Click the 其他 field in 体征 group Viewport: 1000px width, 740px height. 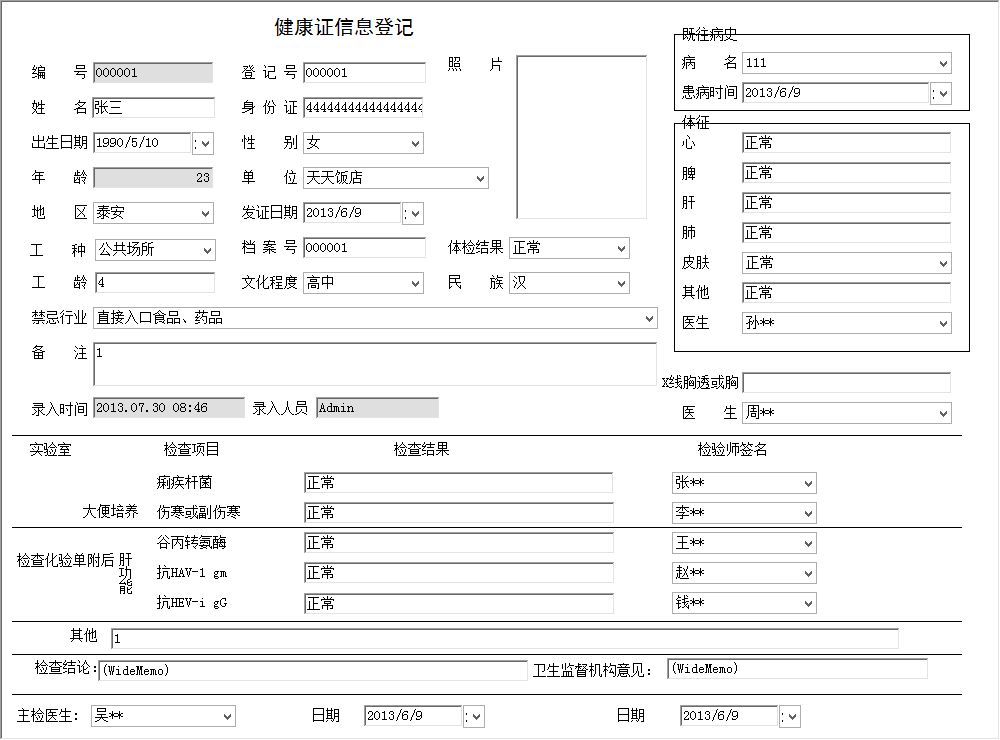tap(846, 293)
